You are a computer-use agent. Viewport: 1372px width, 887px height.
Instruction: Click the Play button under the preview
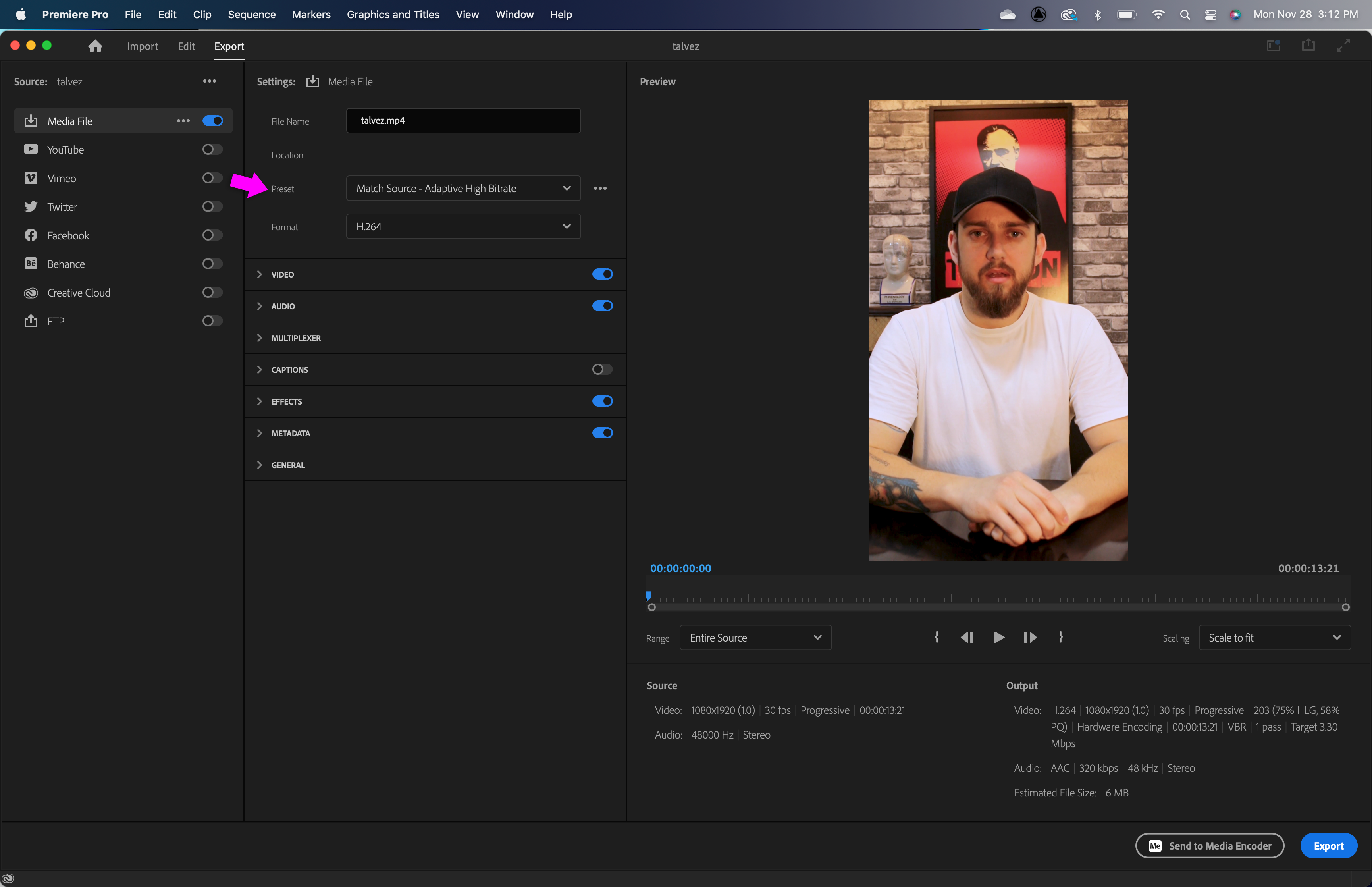pyautogui.click(x=998, y=638)
